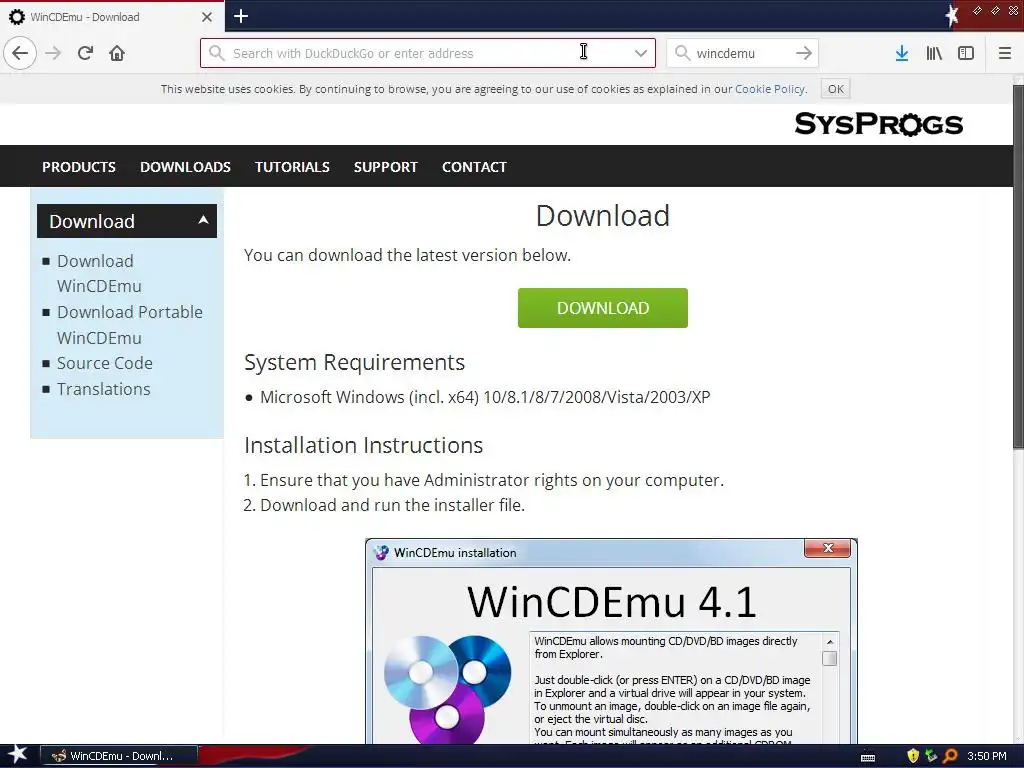Open the CONTACT menu
The image size is (1024, 768).
click(474, 167)
